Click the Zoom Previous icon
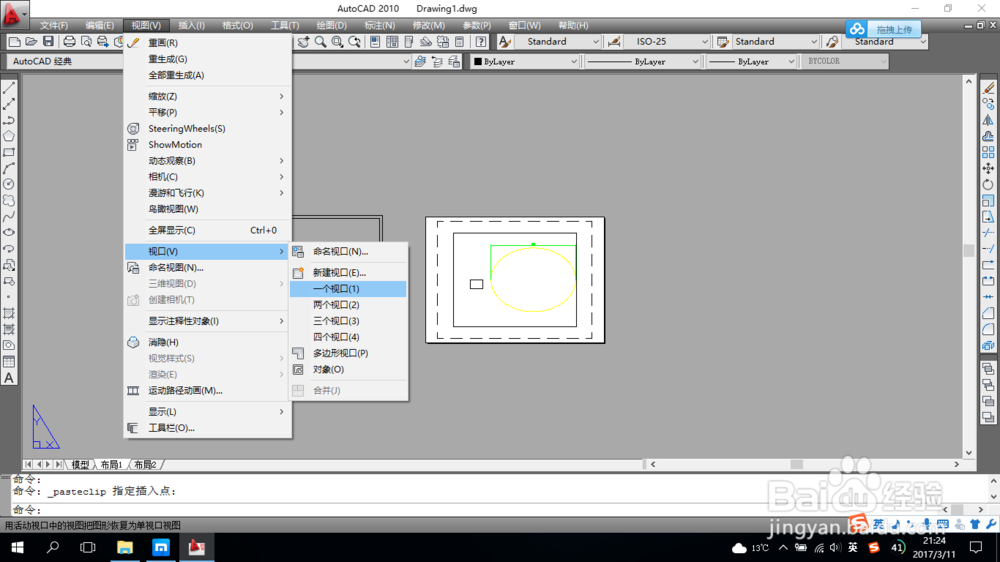1000x562 pixels. [354, 41]
